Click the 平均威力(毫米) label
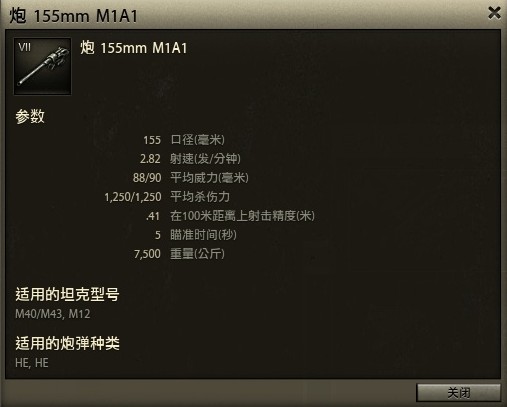This screenshot has height=407, width=507. tap(209, 178)
